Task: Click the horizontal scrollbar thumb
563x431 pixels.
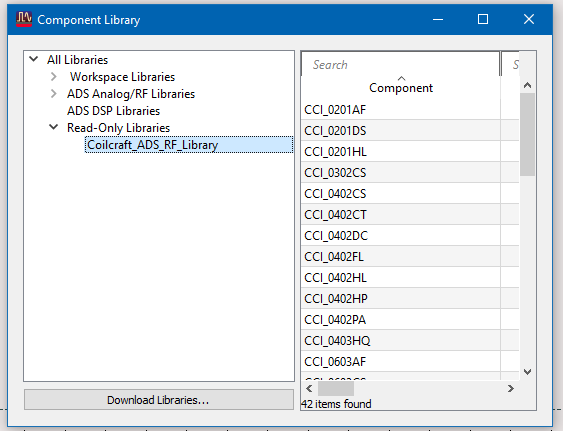Action: coord(336,388)
